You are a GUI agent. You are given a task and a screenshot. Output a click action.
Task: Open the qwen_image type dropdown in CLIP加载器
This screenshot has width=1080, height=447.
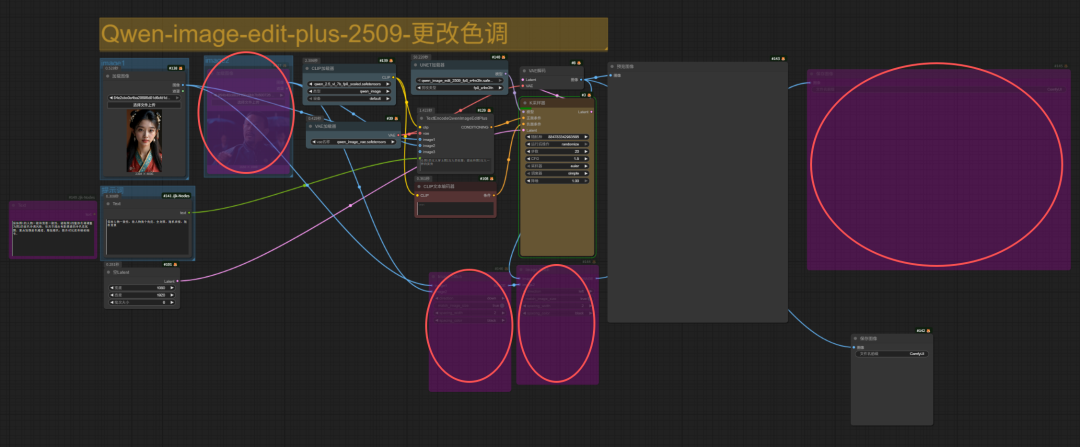[x=349, y=92]
